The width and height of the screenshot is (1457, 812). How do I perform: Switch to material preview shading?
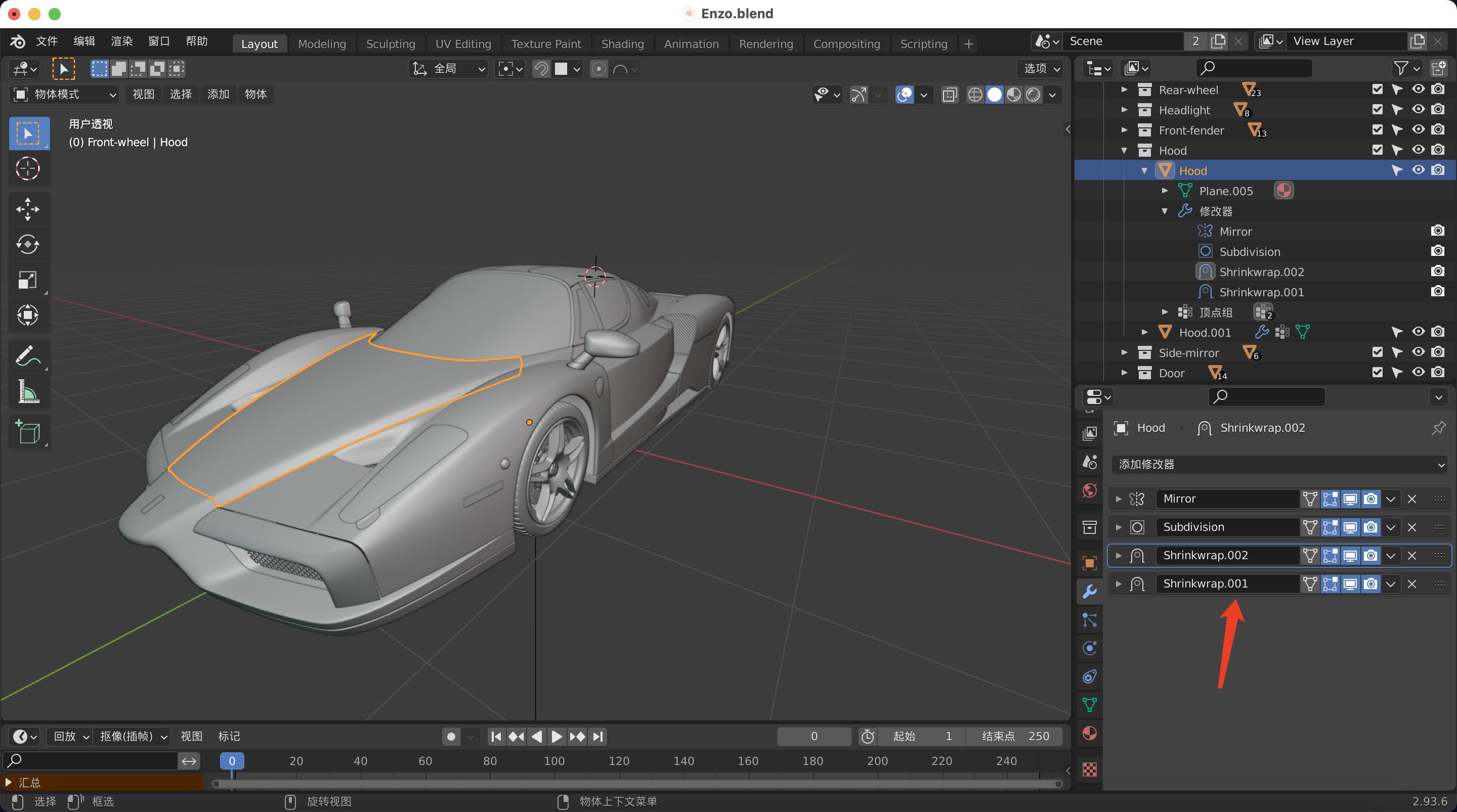(x=1013, y=95)
